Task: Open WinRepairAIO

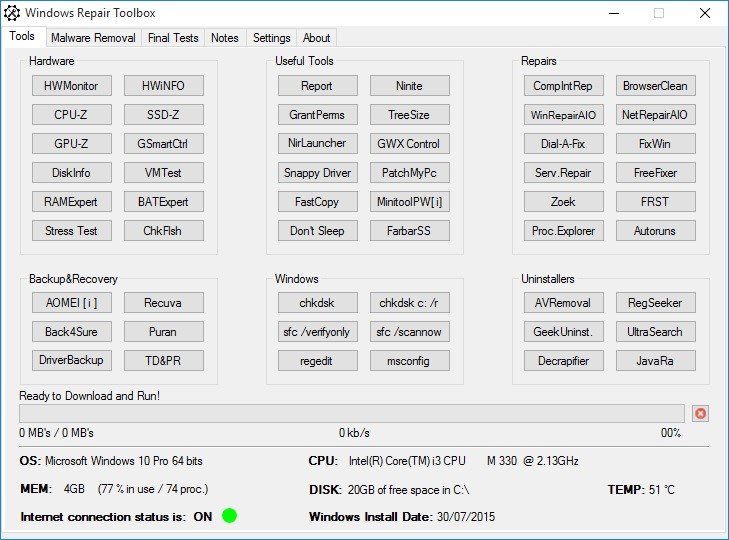Action: click(x=563, y=114)
